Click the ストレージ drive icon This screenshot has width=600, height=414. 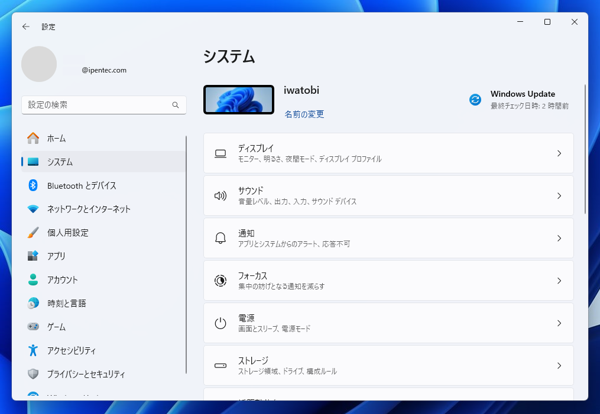pos(220,366)
